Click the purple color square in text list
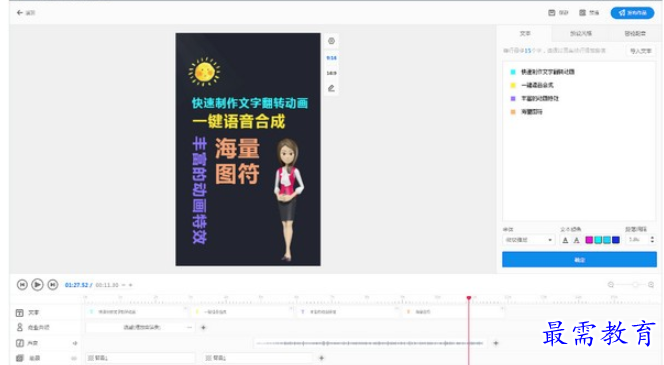 pyautogui.click(x=513, y=99)
